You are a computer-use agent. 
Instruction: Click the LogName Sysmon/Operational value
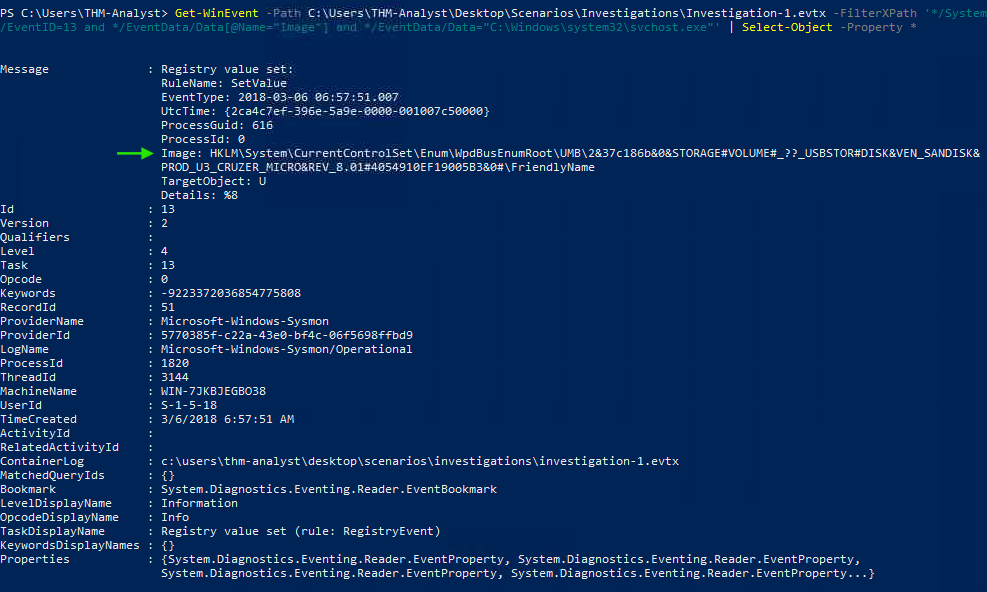(x=286, y=350)
